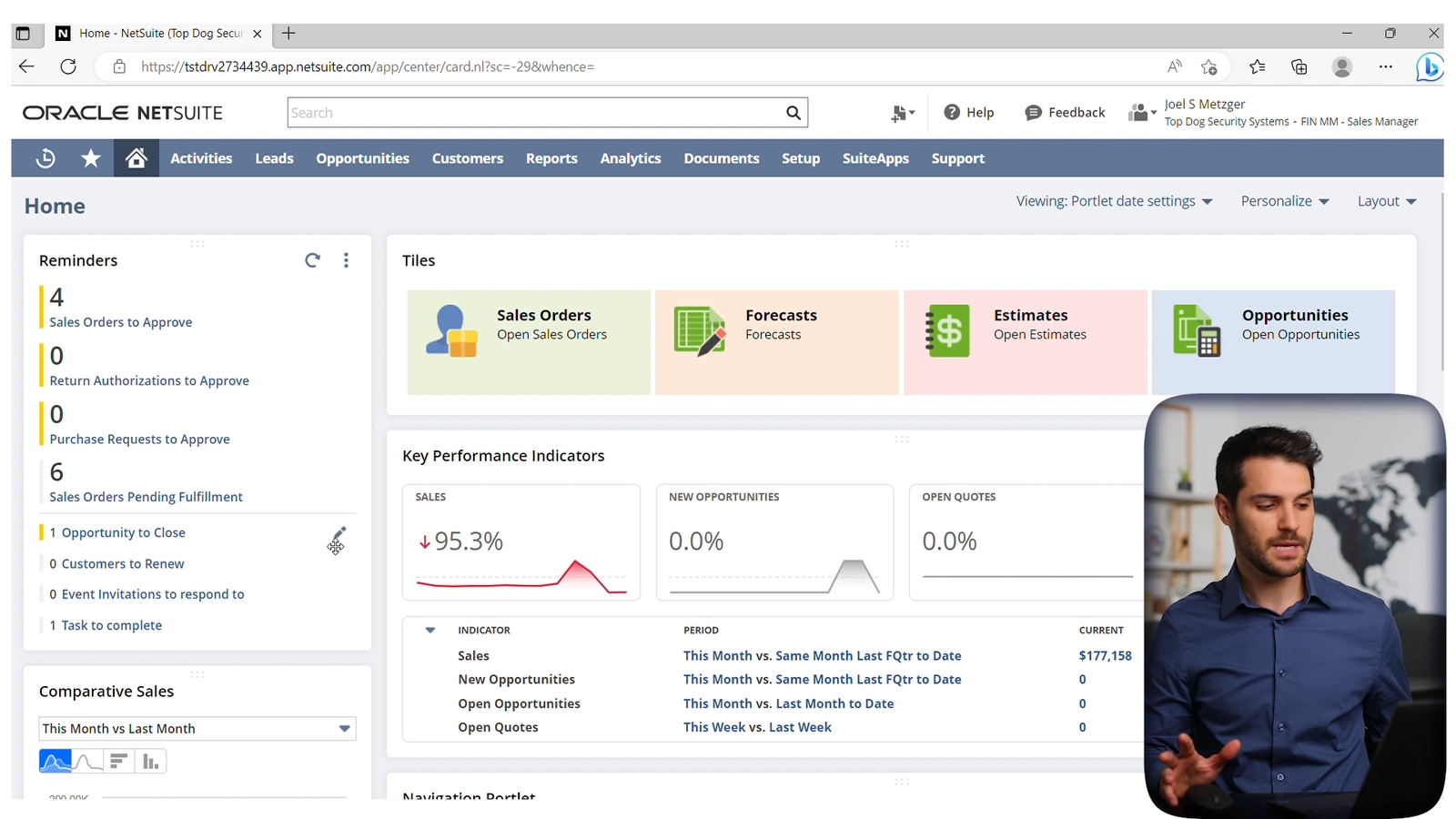
Task: Click the NEW OPPORTUNITIES KPI card
Action: click(774, 542)
